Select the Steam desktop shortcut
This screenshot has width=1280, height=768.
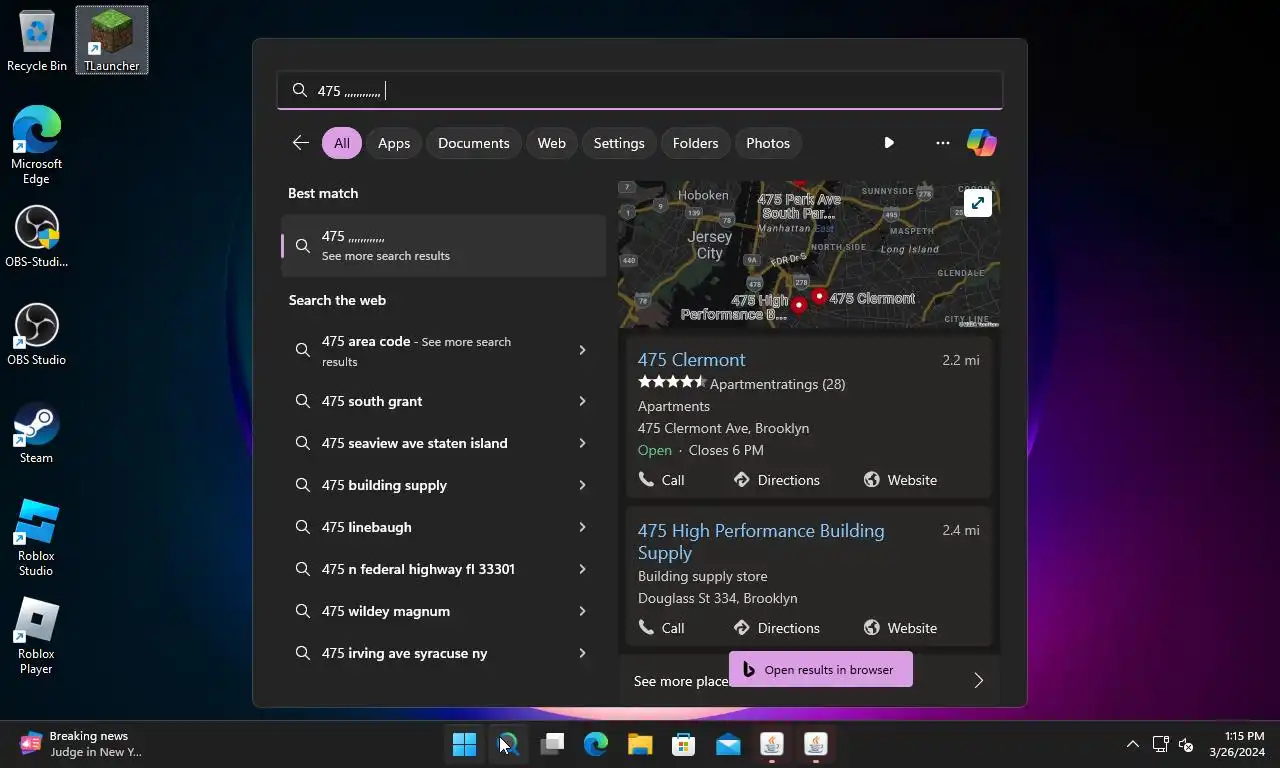pos(37,433)
